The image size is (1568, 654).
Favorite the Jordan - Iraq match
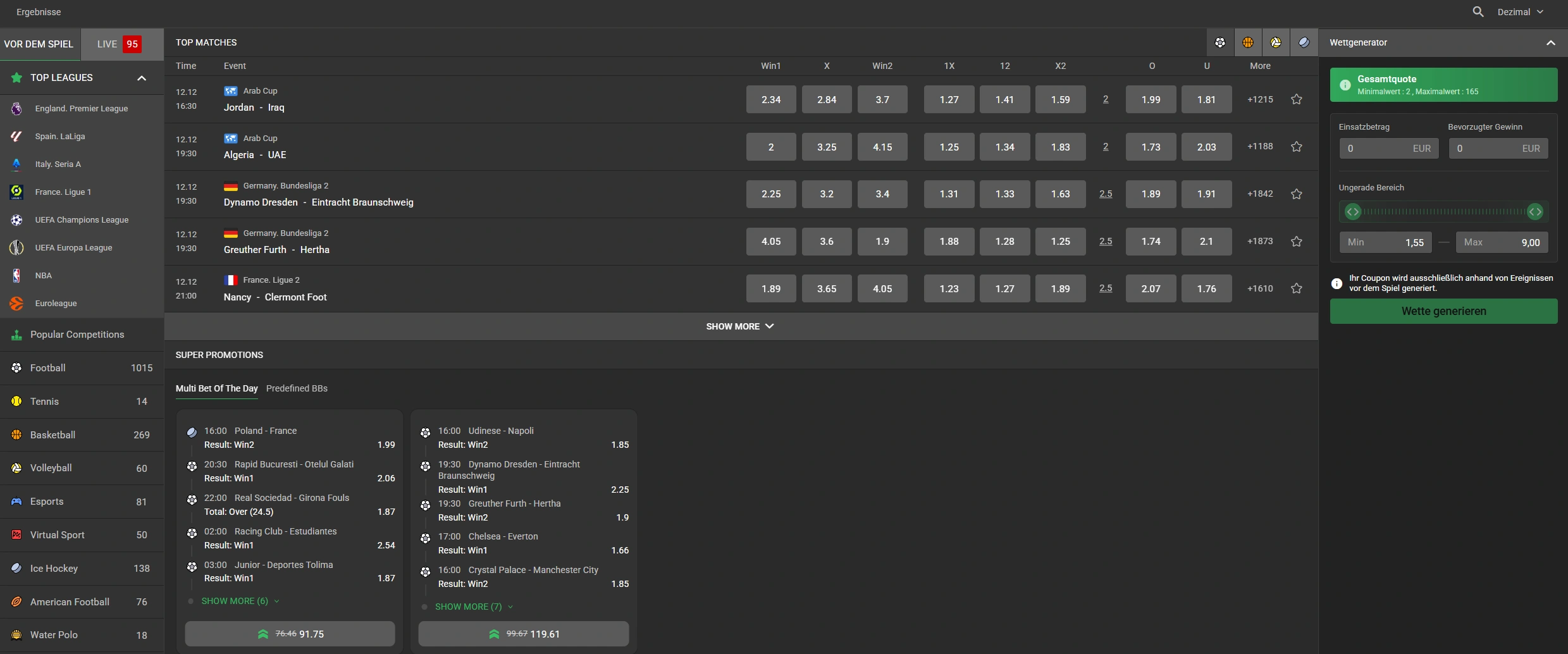1297,99
